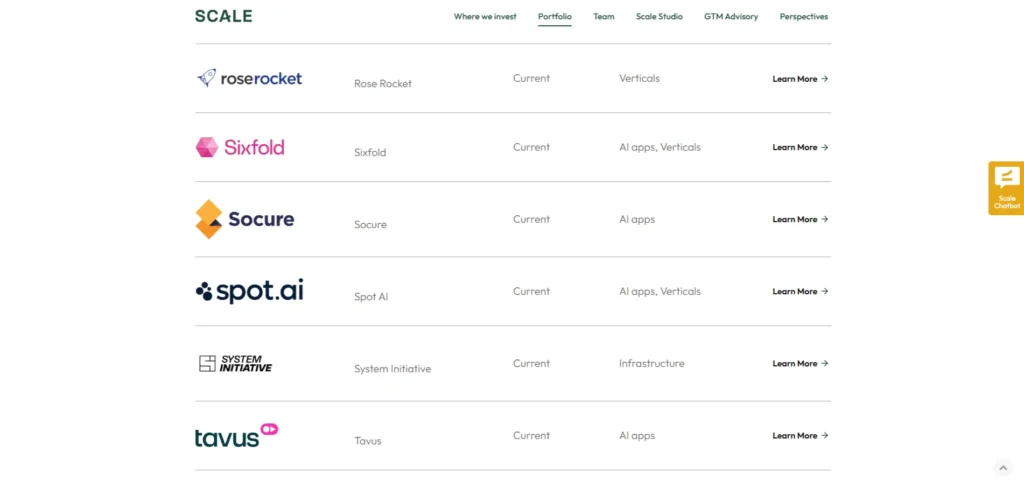
Task: Select the Socure company name text
Action: tap(370, 225)
